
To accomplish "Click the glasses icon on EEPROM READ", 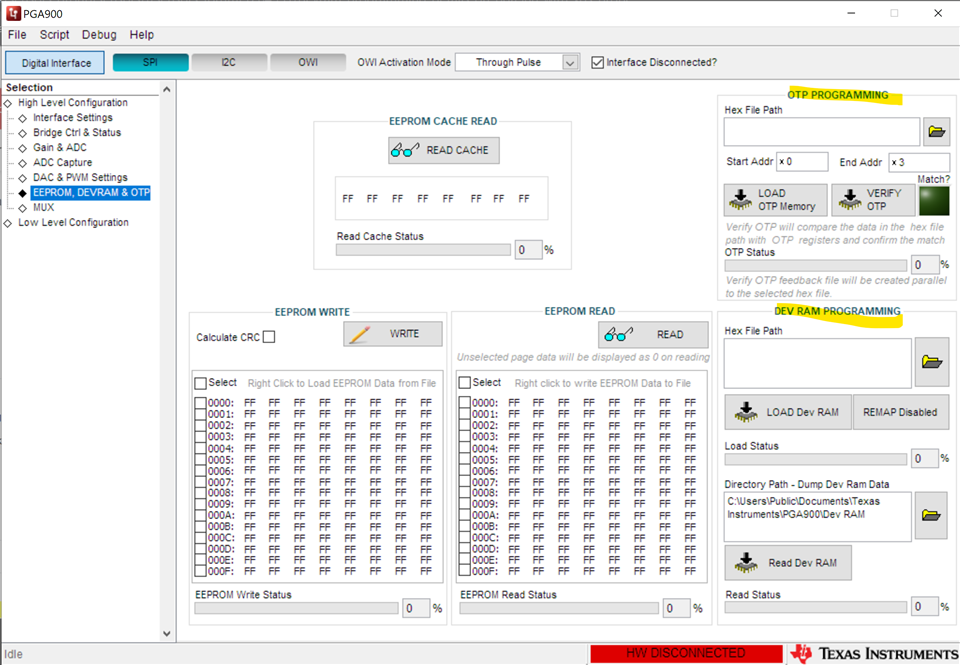I will [x=618, y=334].
